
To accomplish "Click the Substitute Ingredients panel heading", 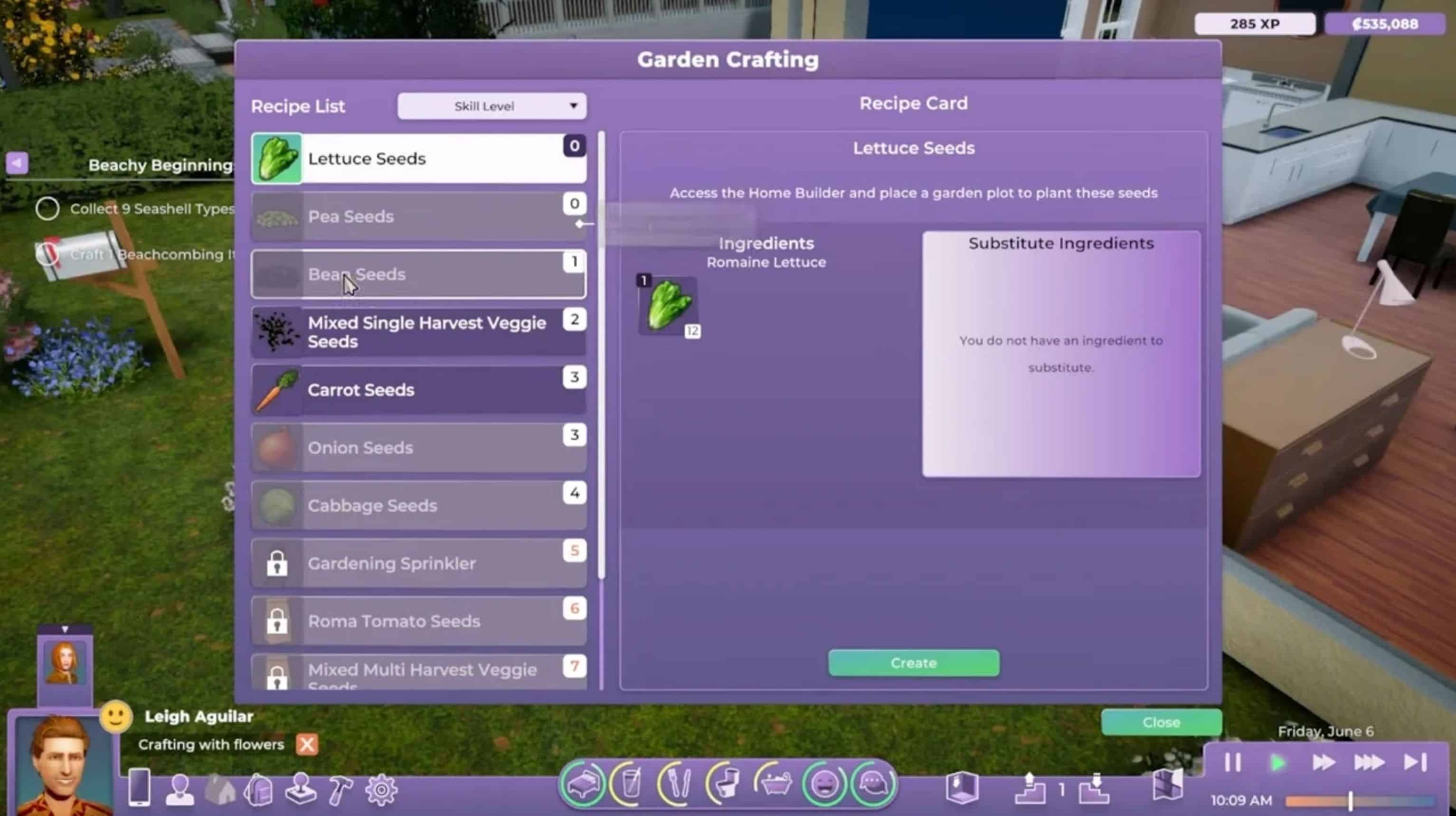I will [1061, 244].
